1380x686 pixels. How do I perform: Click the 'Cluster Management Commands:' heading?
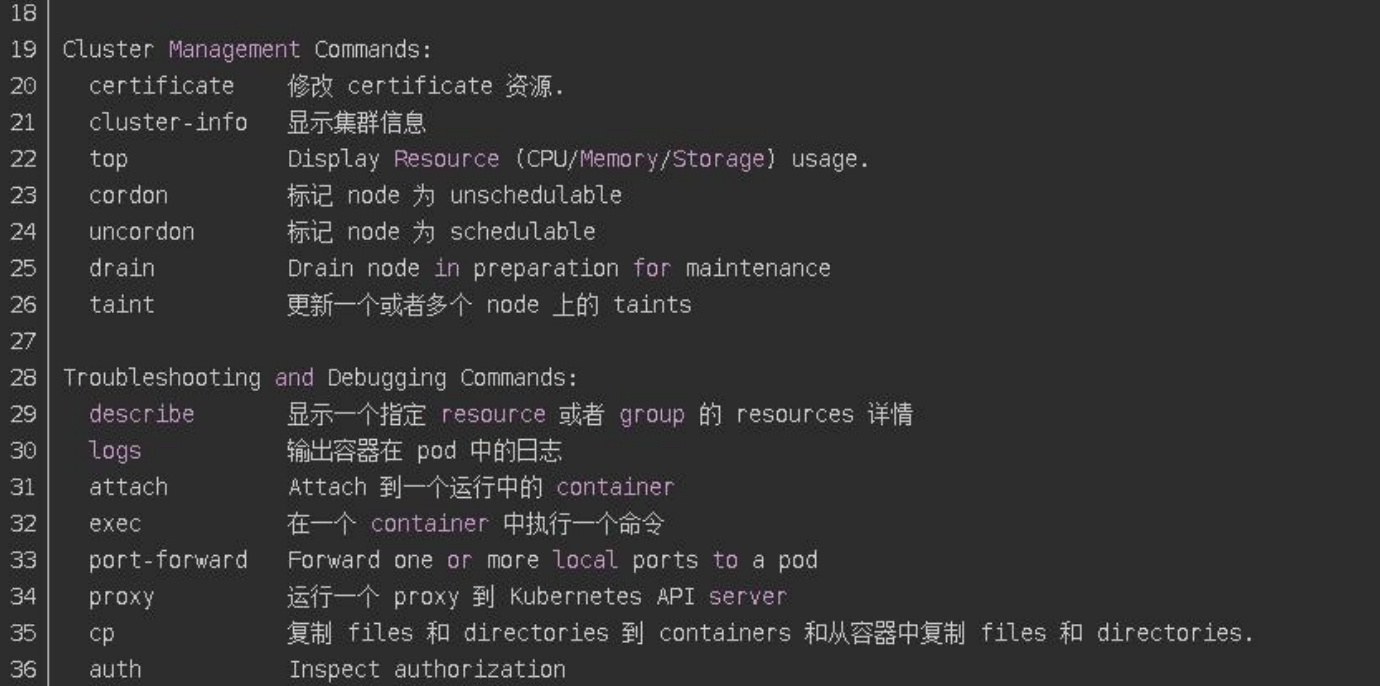tap(247, 49)
